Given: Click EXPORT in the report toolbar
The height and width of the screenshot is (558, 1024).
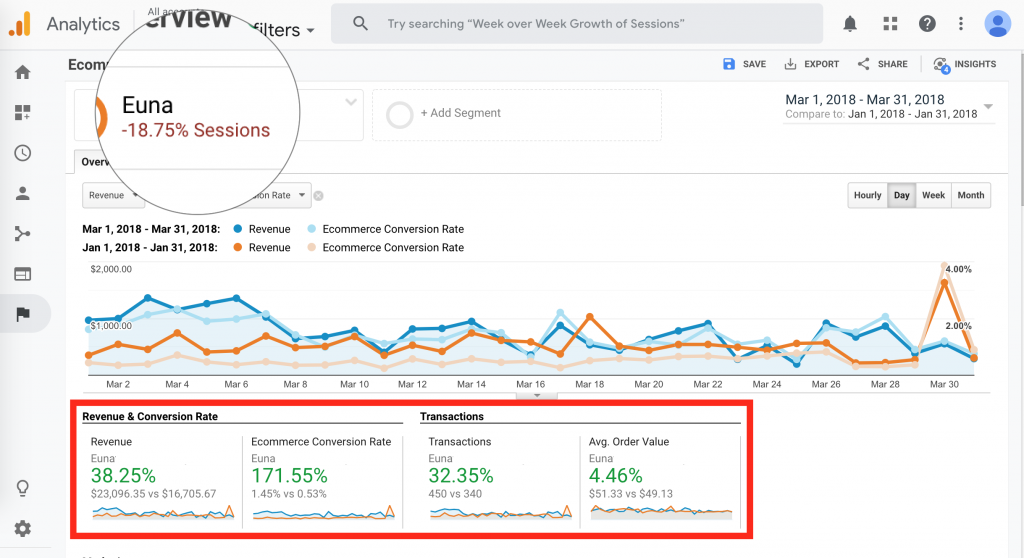Looking at the screenshot, I should [811, 64].
